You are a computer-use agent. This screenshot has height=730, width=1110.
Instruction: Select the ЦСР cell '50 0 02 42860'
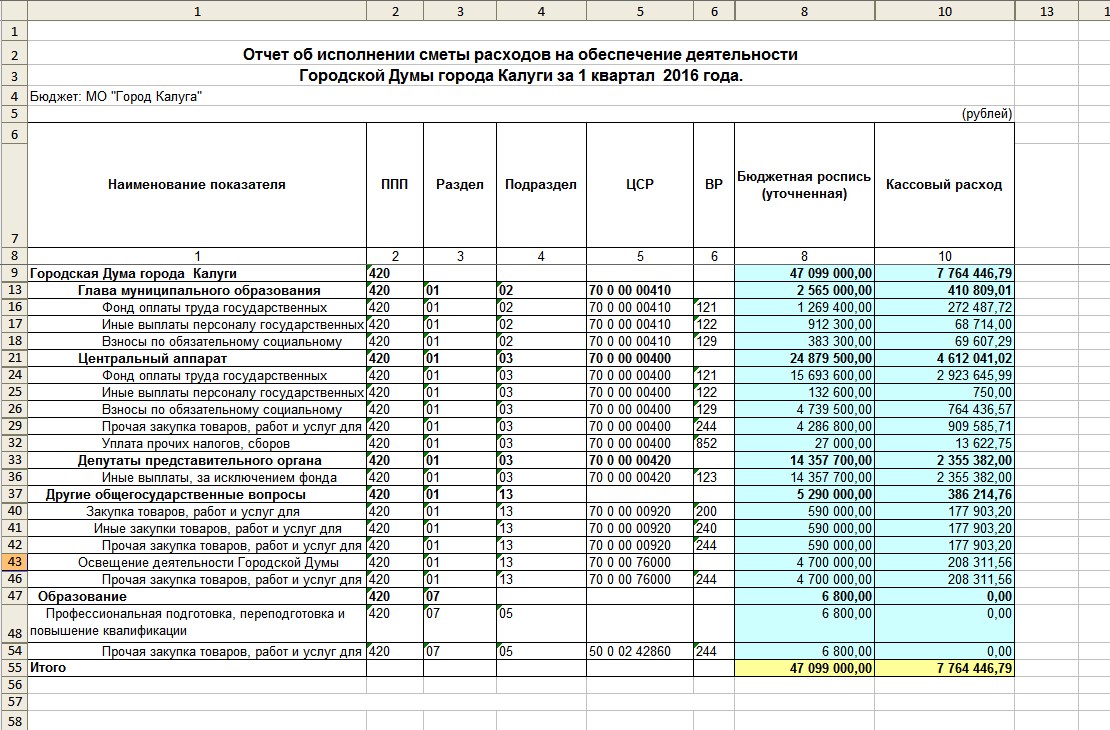(639, 652)
